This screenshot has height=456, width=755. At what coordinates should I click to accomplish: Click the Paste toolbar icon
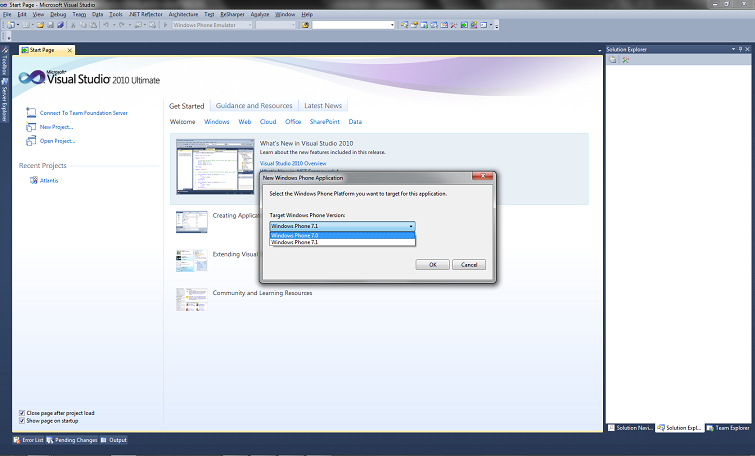click(x=93, y=25)
